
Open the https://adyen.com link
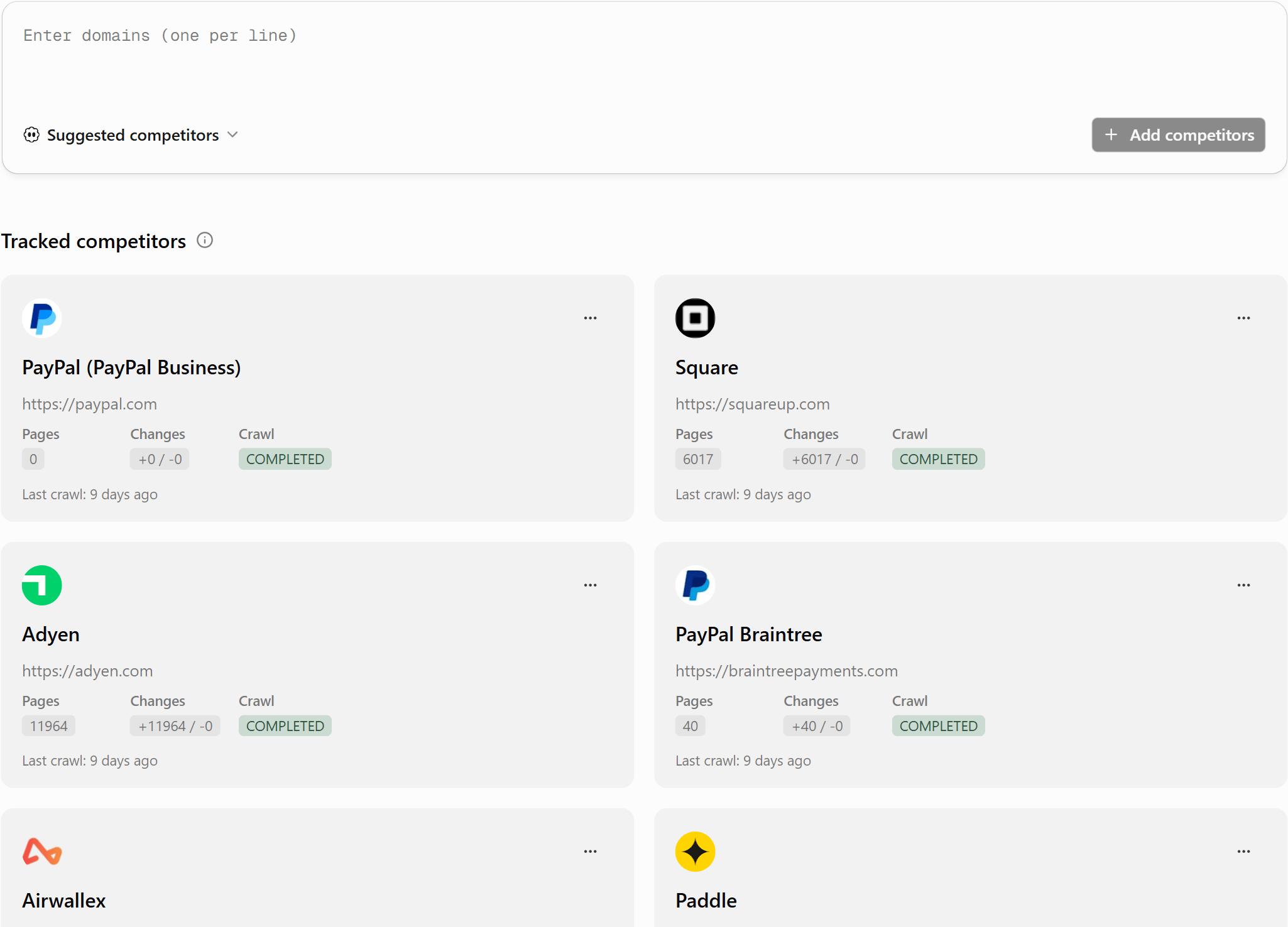point(87,671)
